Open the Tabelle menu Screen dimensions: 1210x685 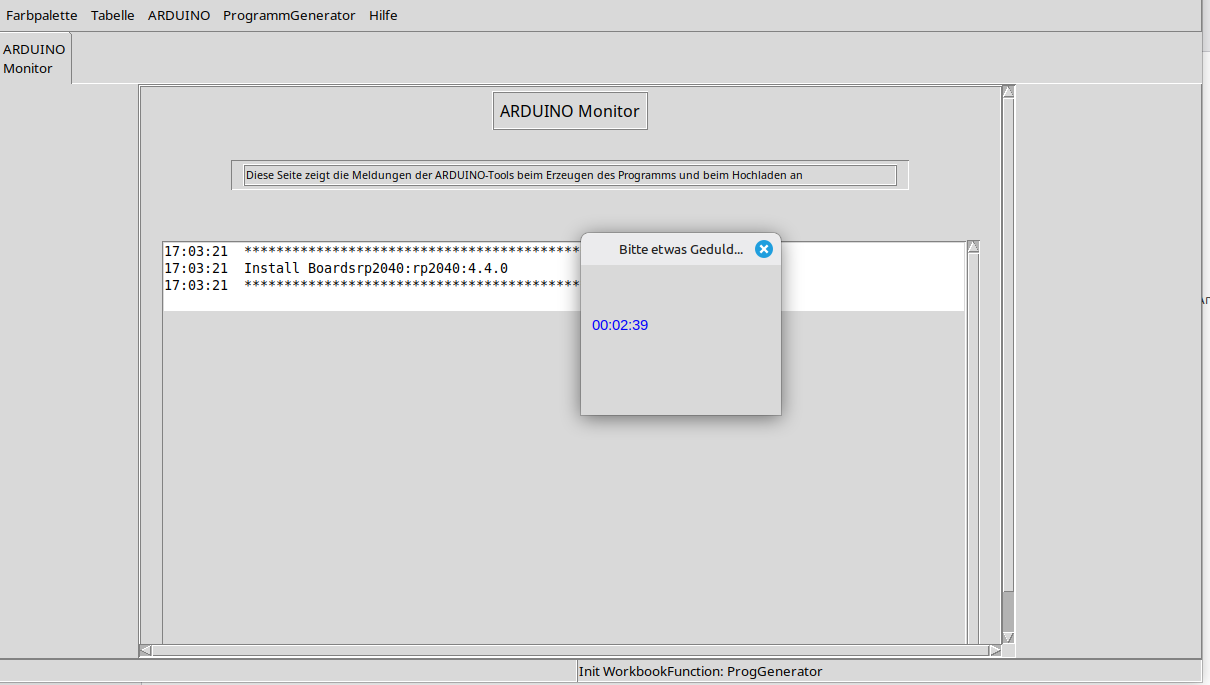coord(112,15)
